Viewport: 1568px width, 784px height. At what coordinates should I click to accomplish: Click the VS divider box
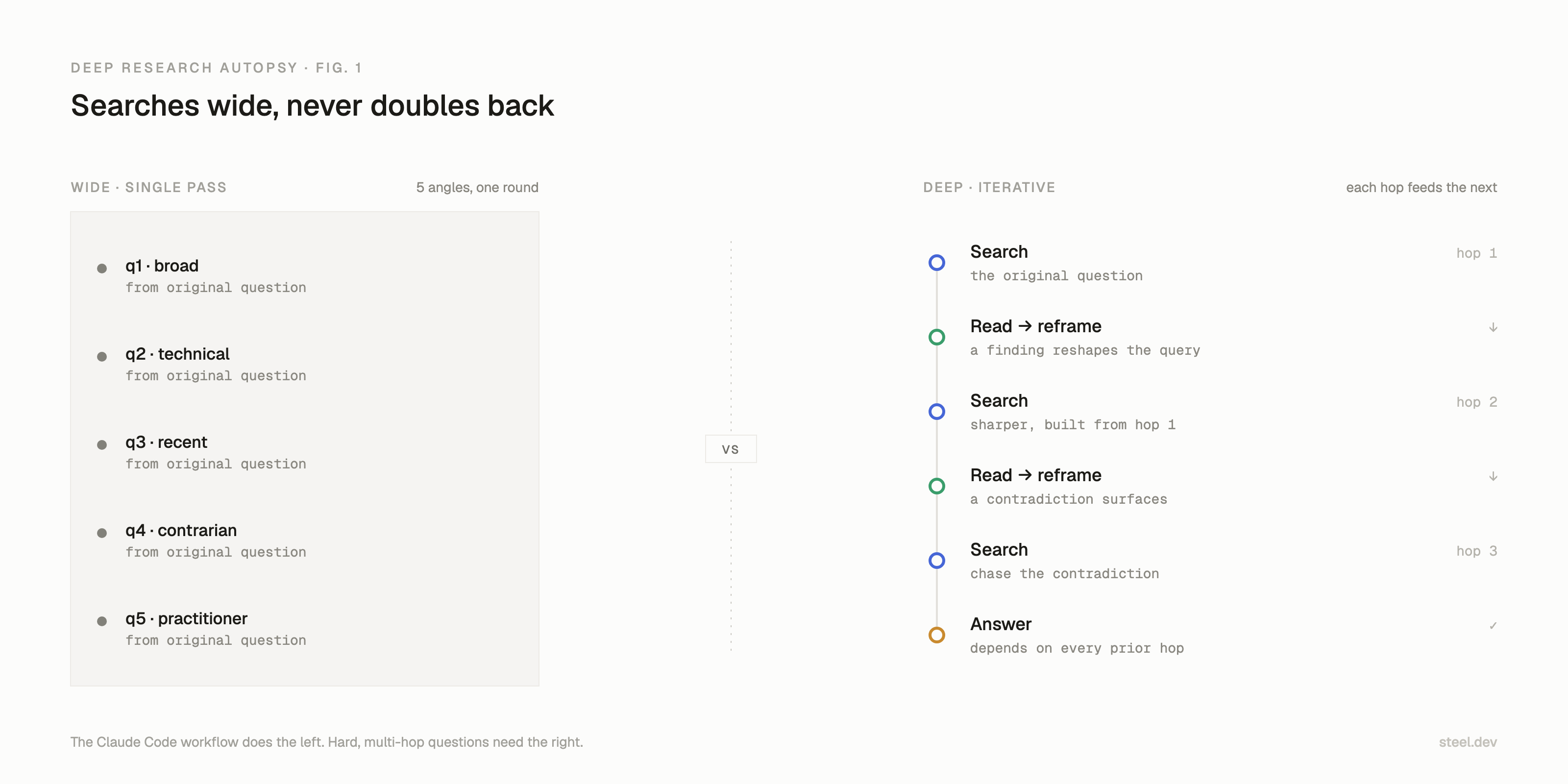(x=731, y=449)
